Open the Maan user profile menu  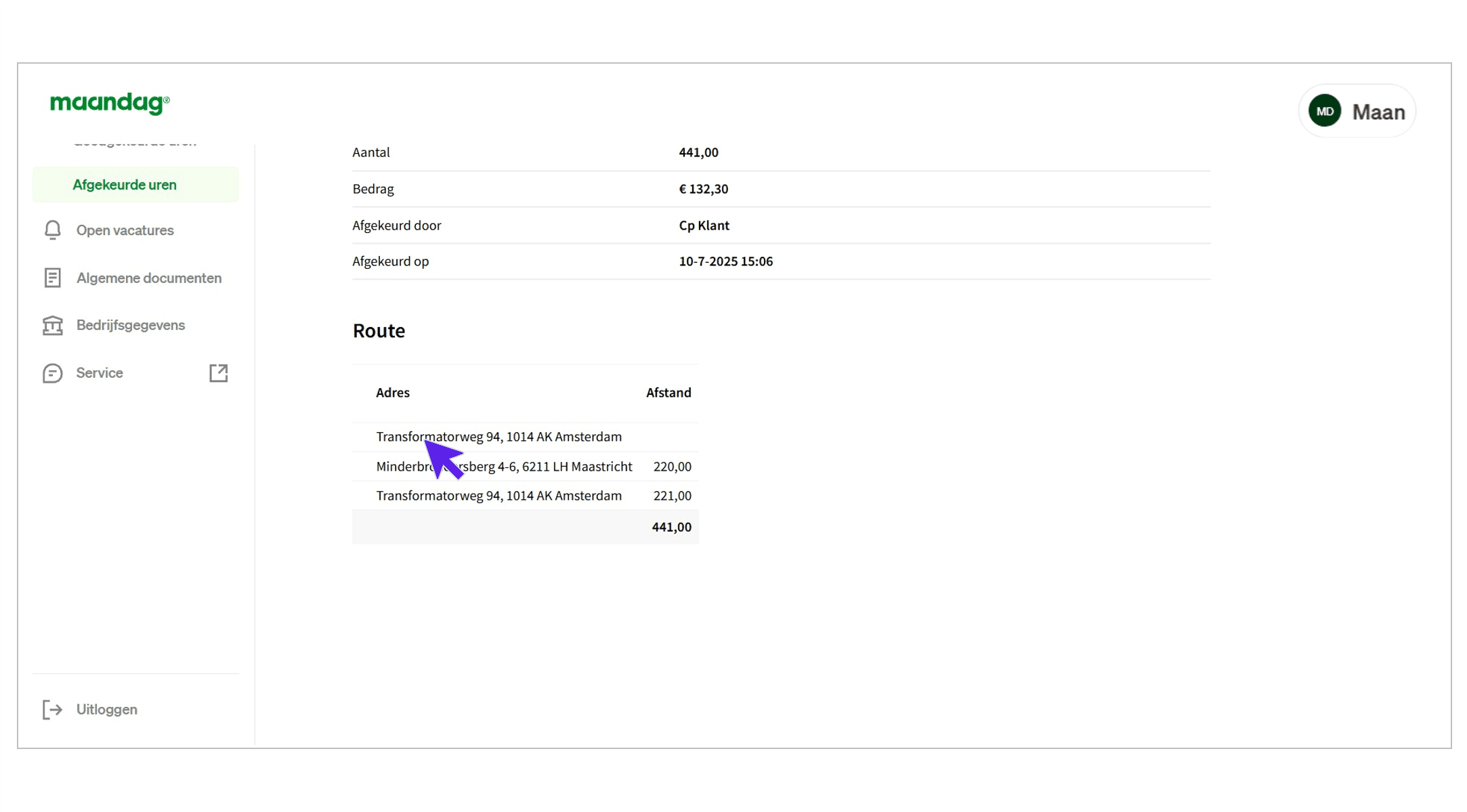pyautogui.click(x=1378, y=112)
